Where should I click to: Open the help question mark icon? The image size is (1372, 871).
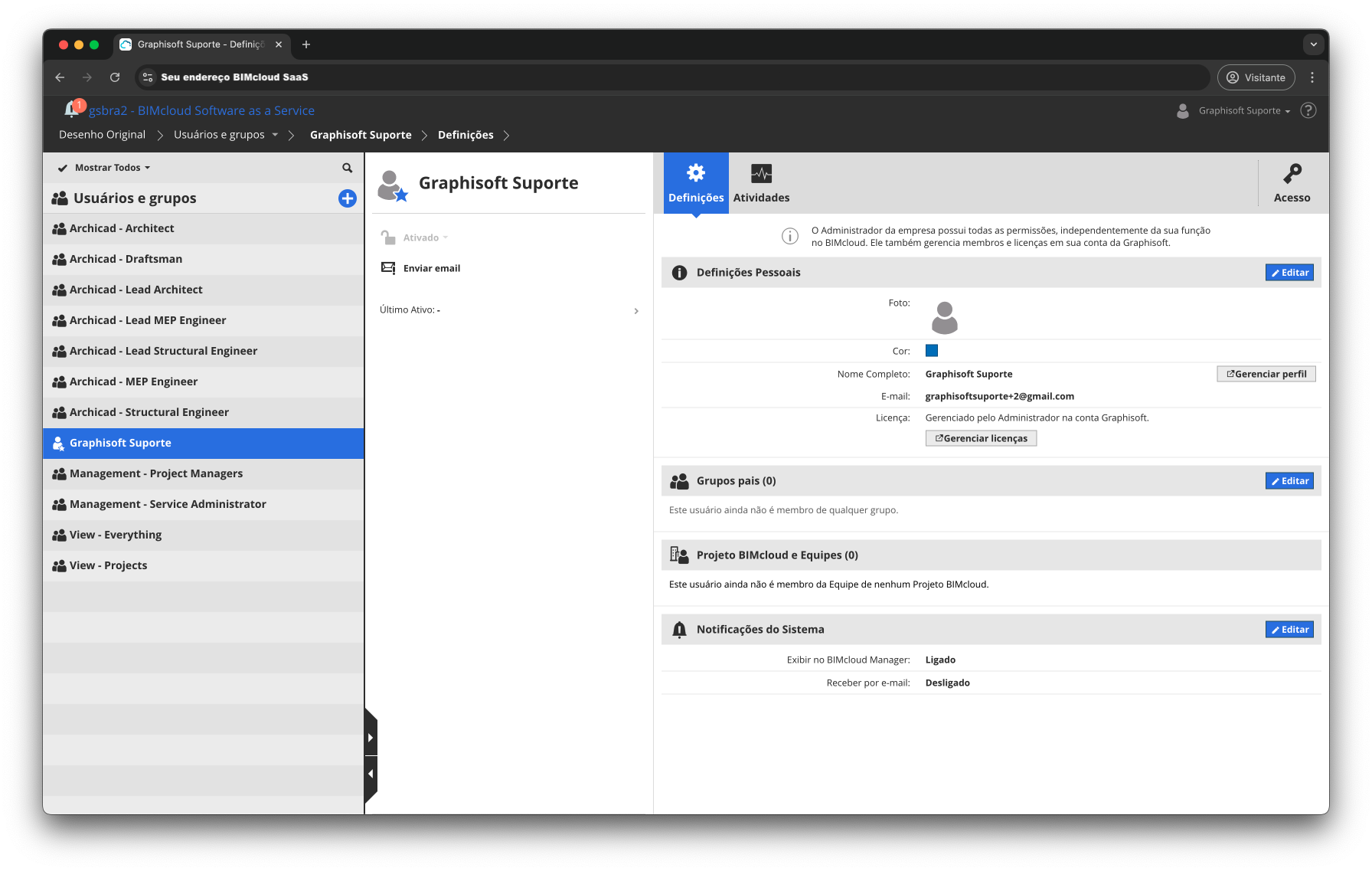pos(1308,110)
